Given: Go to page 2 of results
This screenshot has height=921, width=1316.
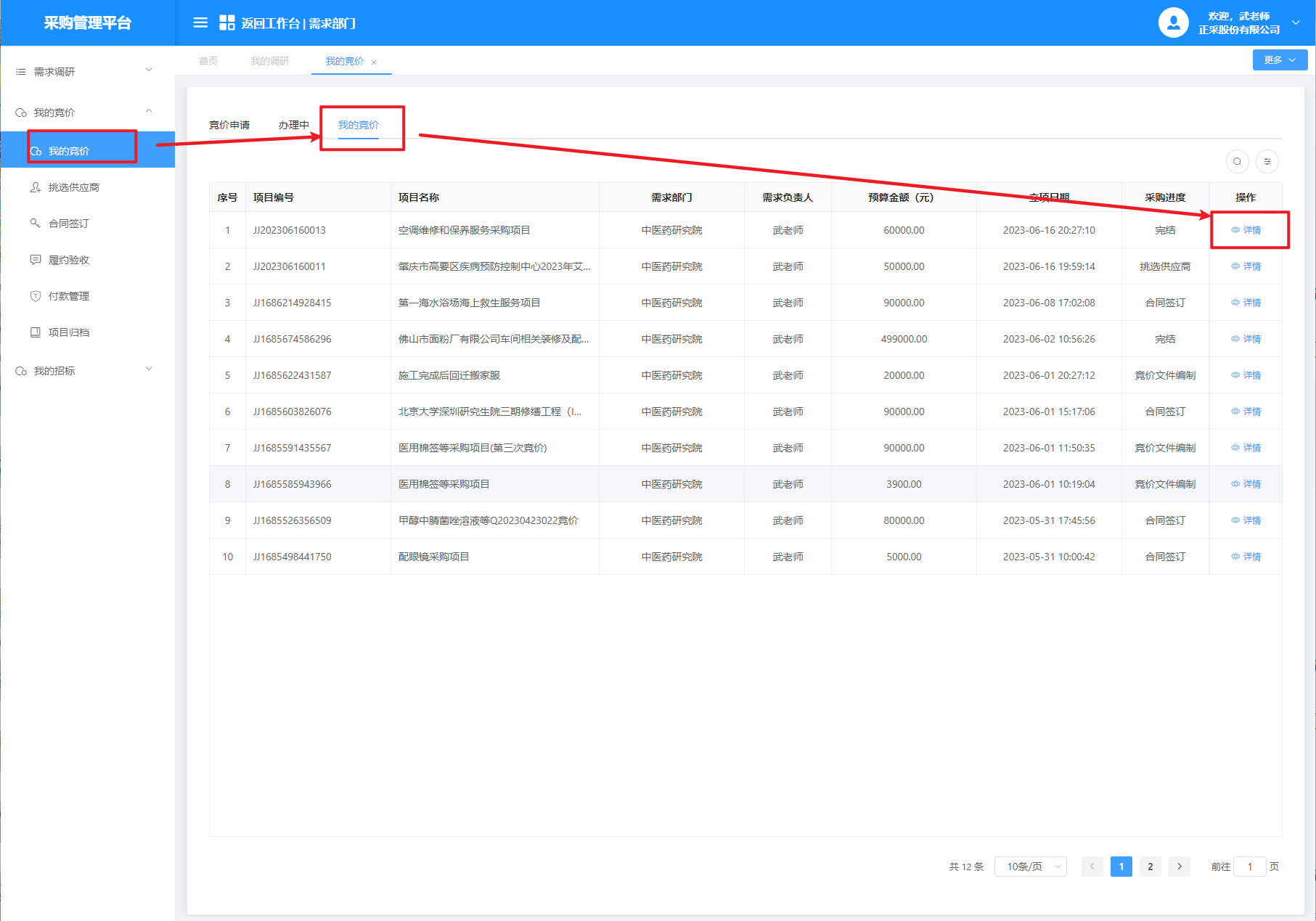Looking at the screenshot, I should pos(1150,867).
